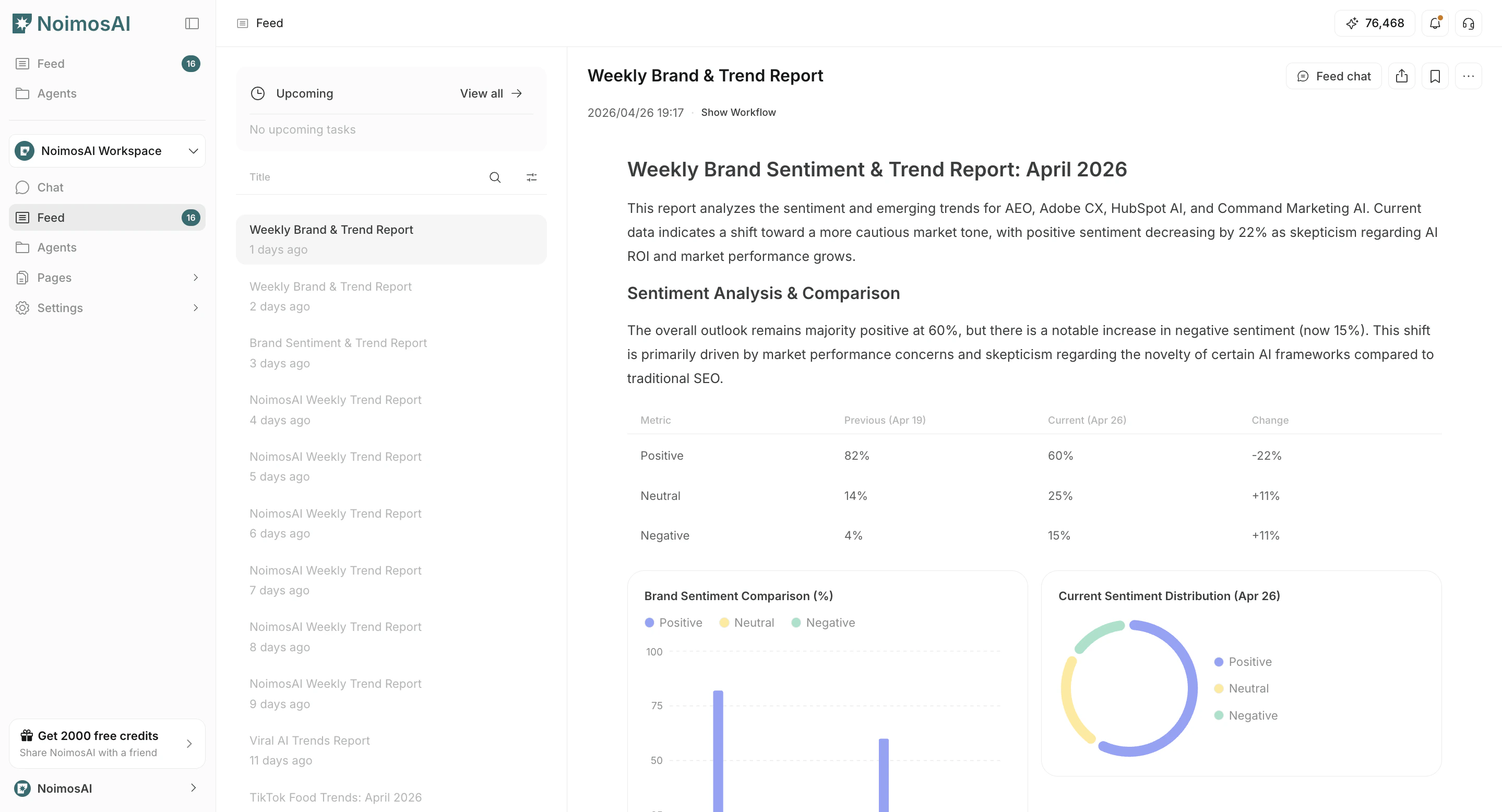Open Settings in the workspace menu
Viewport: 1502px width, 812px height.
coord(108,308)
